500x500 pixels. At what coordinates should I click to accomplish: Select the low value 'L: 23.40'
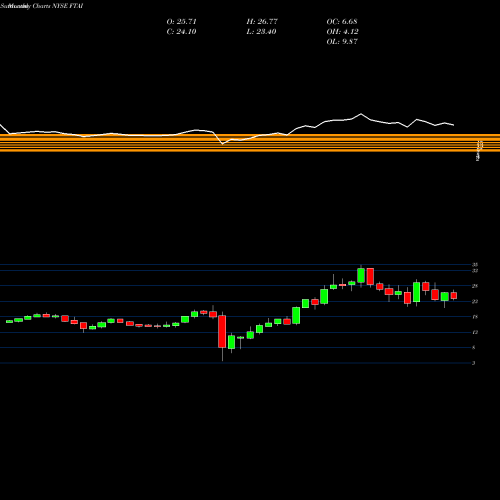(x=261, y=32)
